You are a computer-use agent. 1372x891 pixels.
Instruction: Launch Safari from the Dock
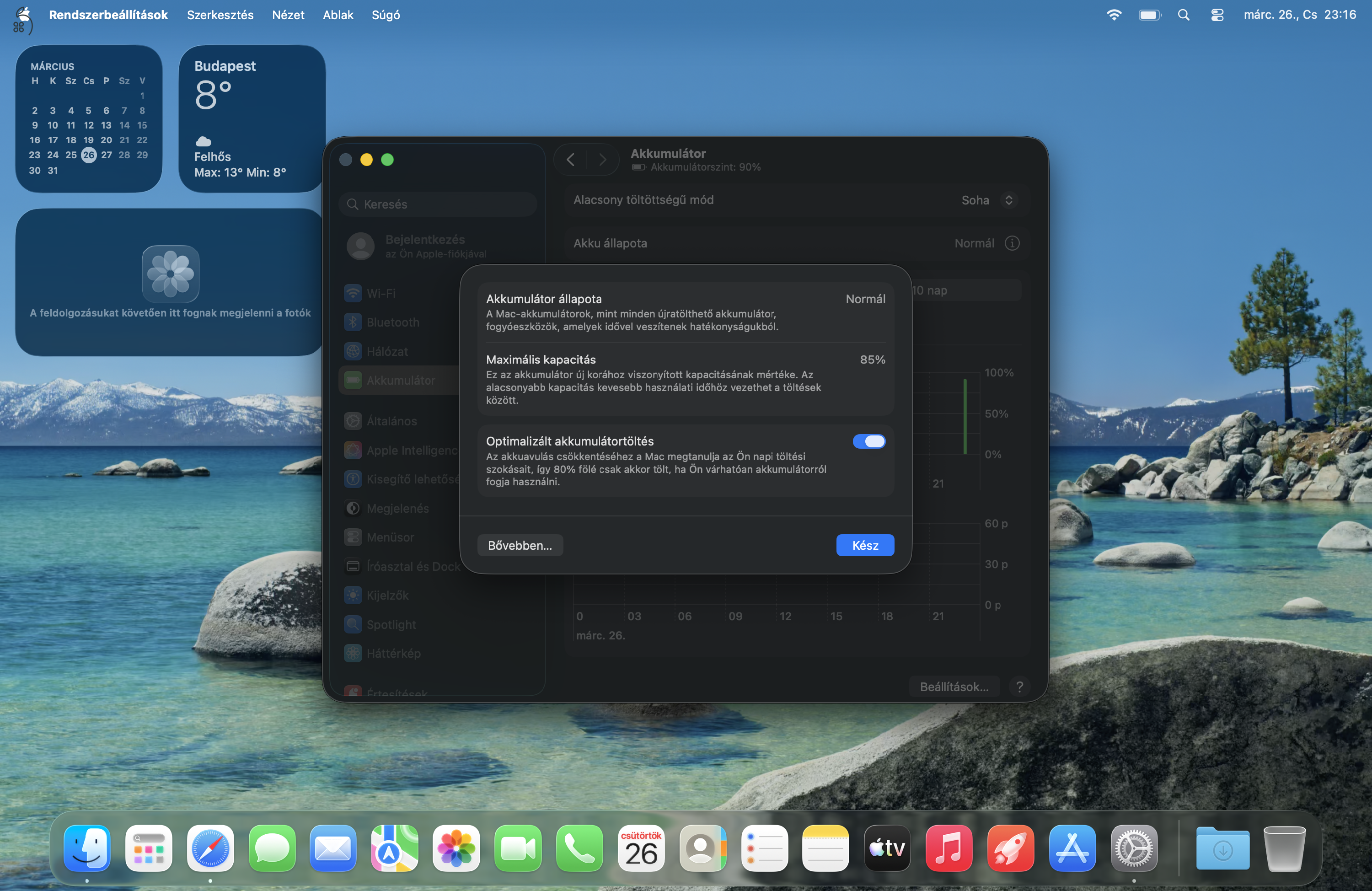[210, 848]
